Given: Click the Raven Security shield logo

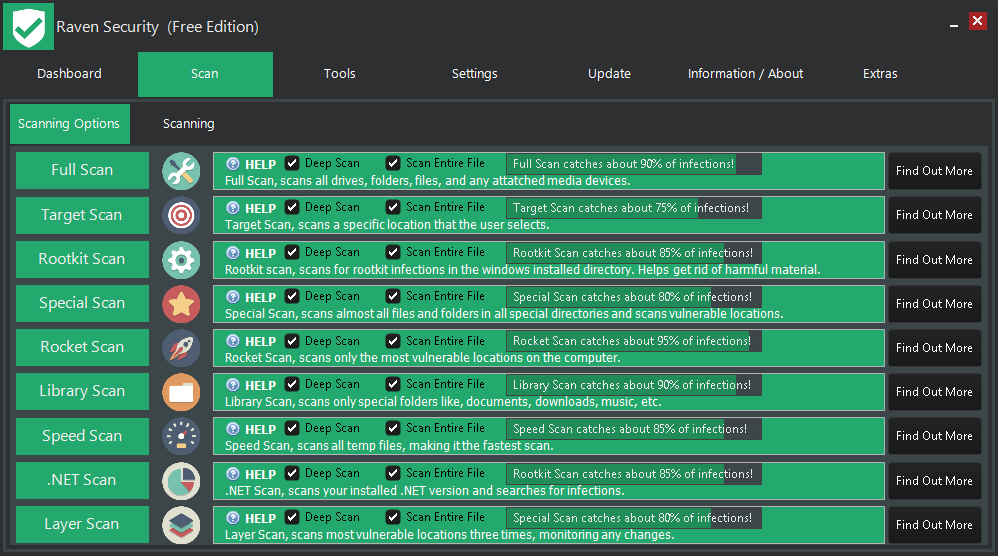Looking at the screenshot, I should pyautogui.click(x=28, y=26).
